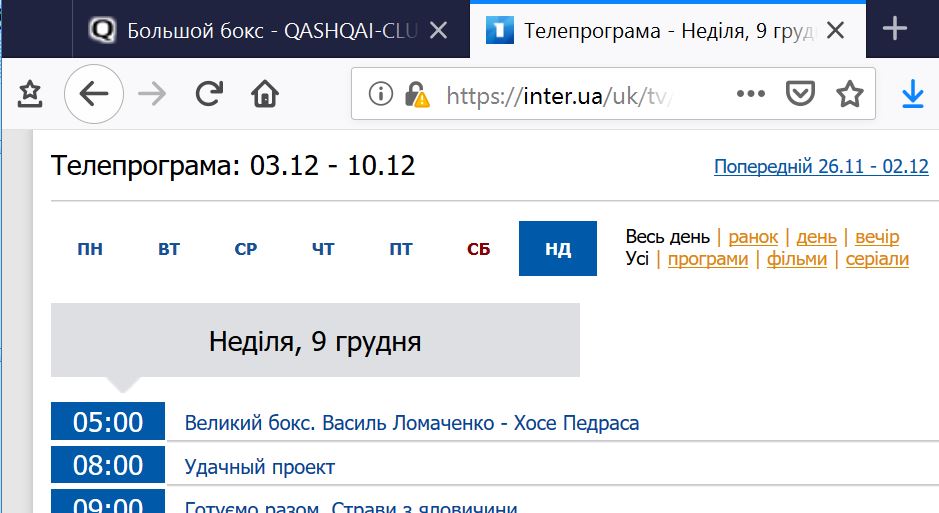Save page to Pocket icon
This screenshot has width=939, height=513.
point(799,94)
